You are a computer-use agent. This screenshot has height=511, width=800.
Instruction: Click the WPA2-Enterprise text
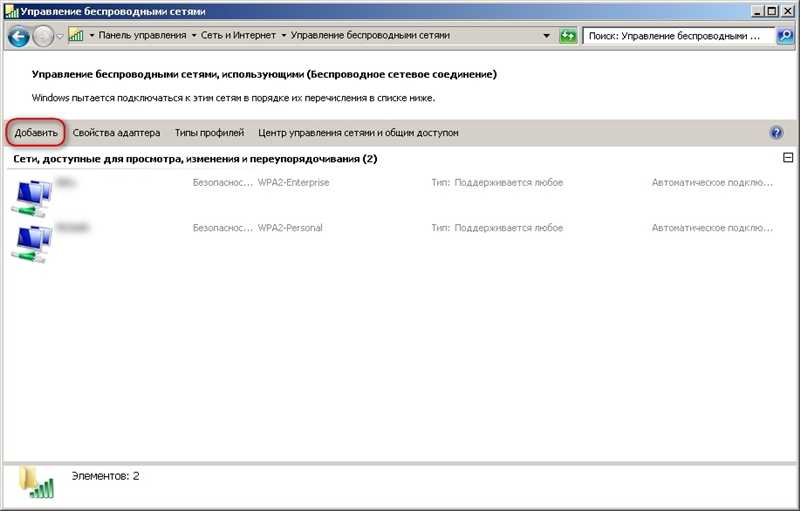click(x=293, y=183)
